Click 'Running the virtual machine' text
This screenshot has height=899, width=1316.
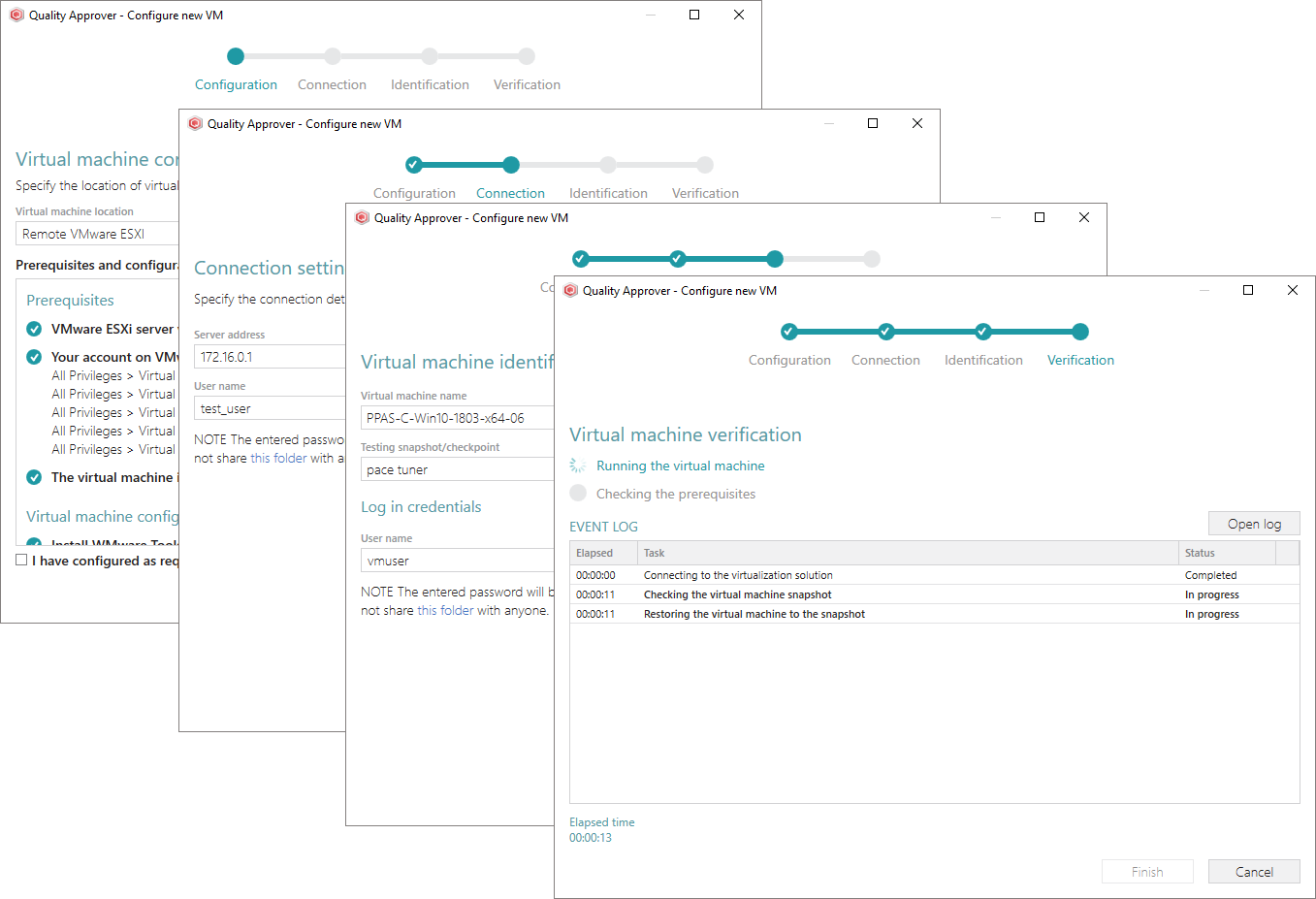coord(680,466)
